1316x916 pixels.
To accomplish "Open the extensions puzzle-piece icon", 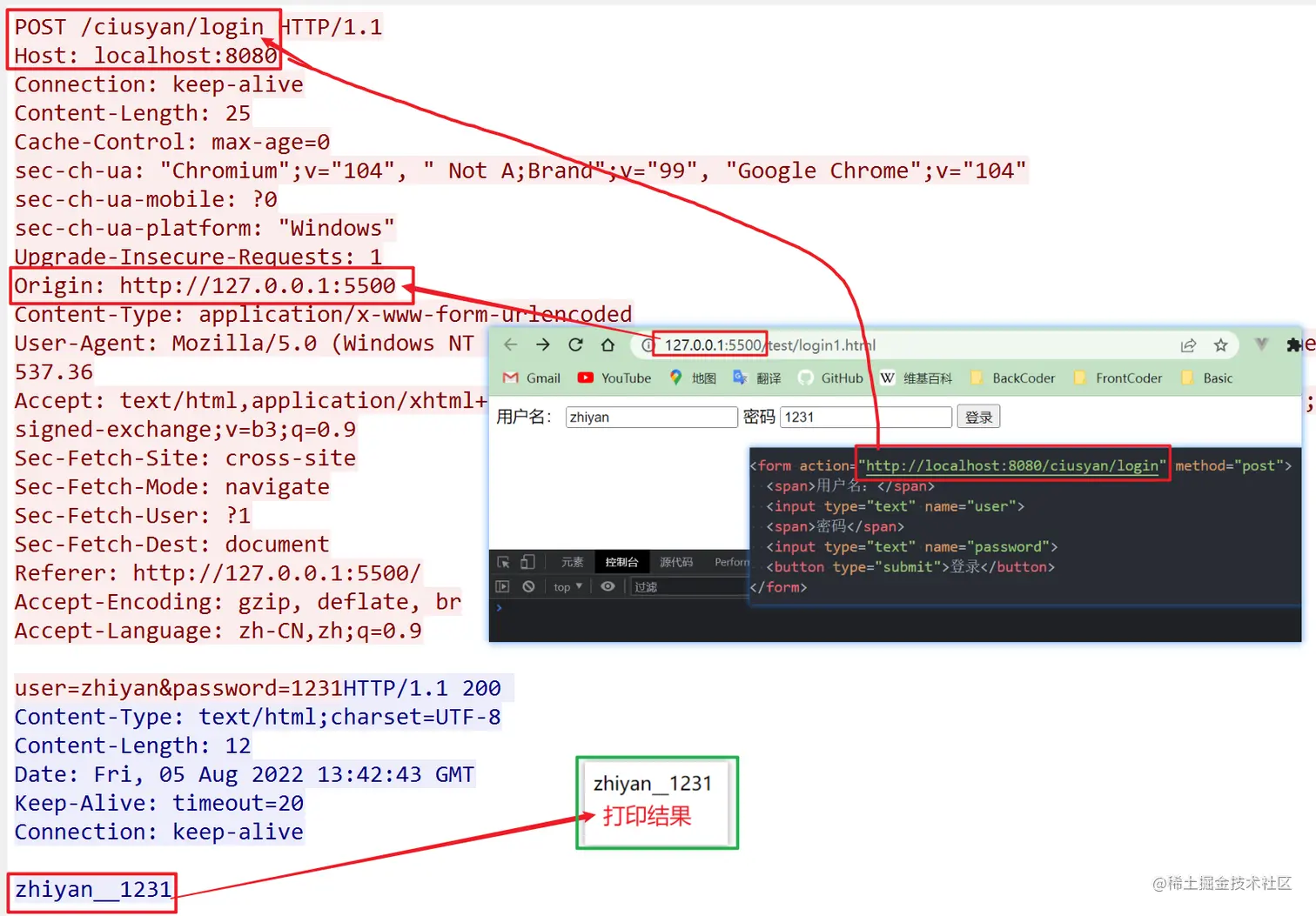I will pos(1294,345).
